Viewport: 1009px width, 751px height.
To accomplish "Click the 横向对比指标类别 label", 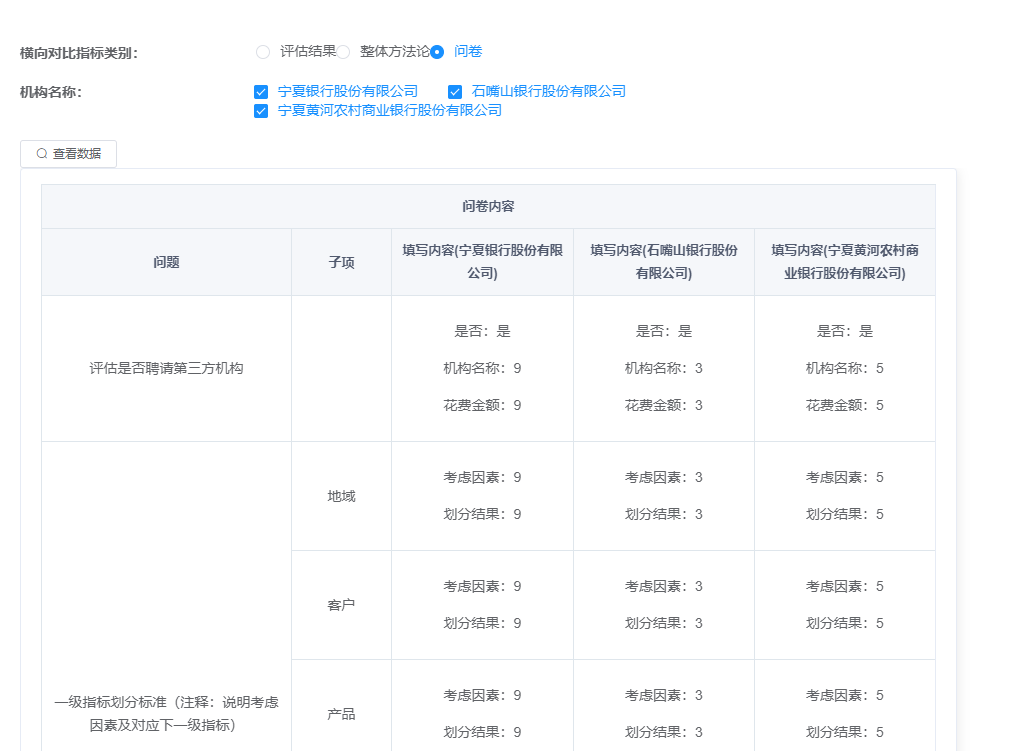I will click(x=79, y=53).
